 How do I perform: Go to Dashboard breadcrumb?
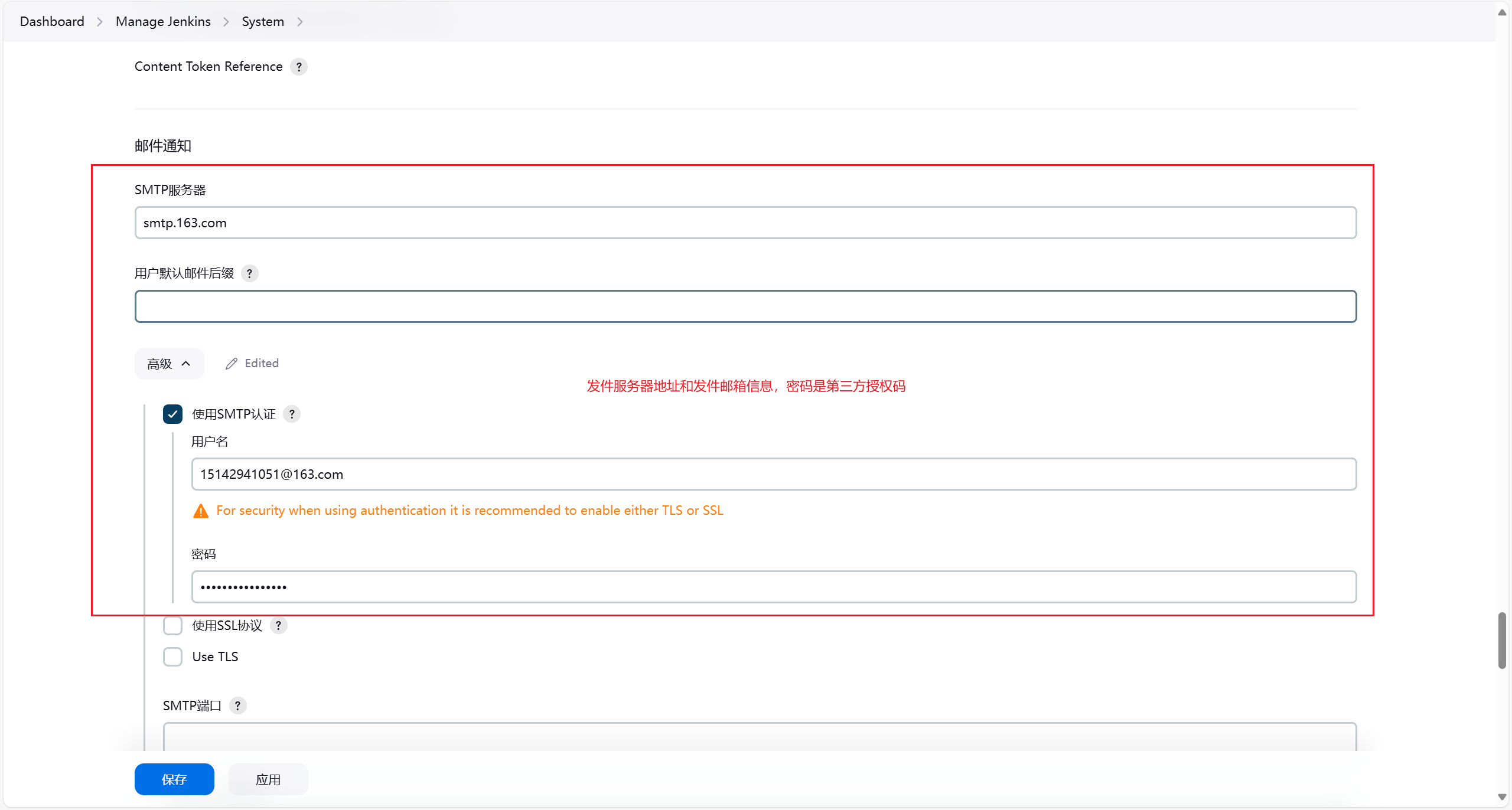click(52, 22)
